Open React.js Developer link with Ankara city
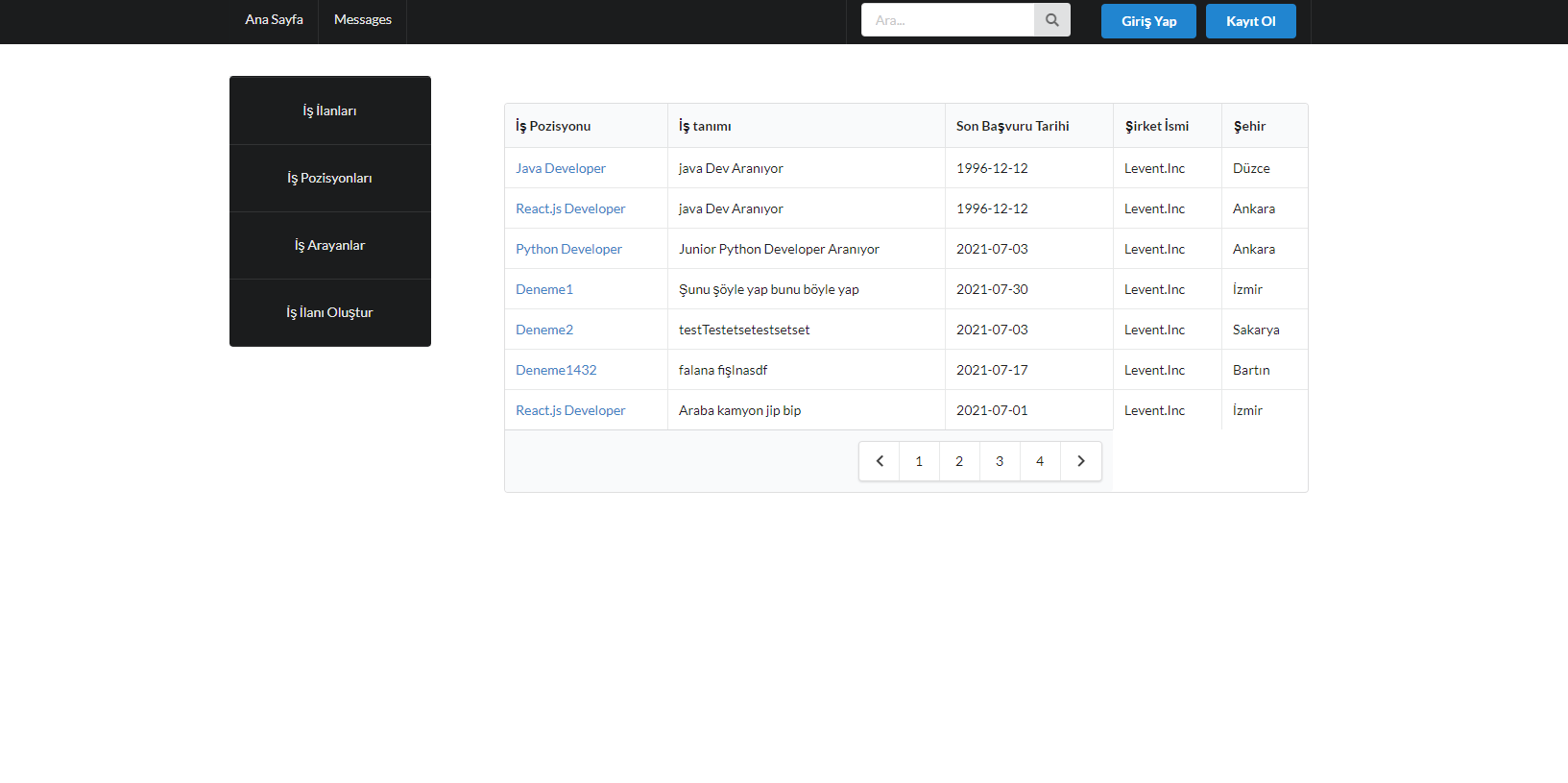This screenshot has height=783, width=1568. 570,208
